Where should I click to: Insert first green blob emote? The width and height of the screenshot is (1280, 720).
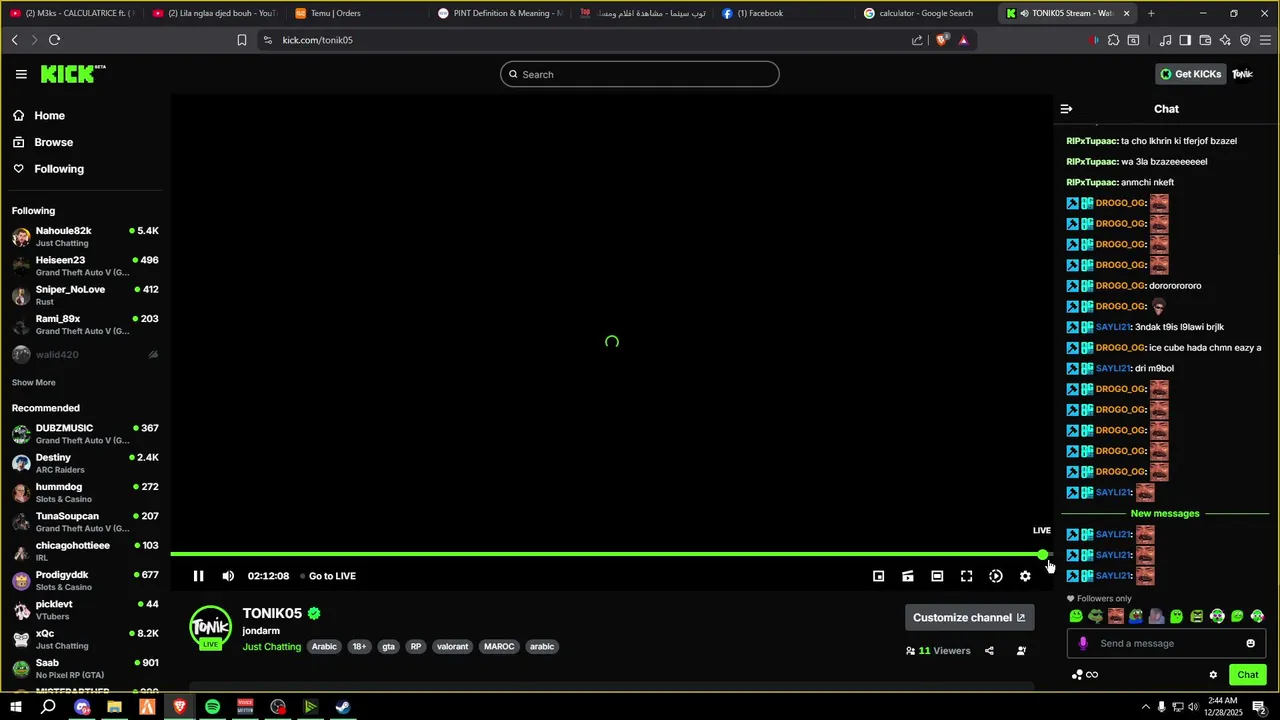(1076, 617)
